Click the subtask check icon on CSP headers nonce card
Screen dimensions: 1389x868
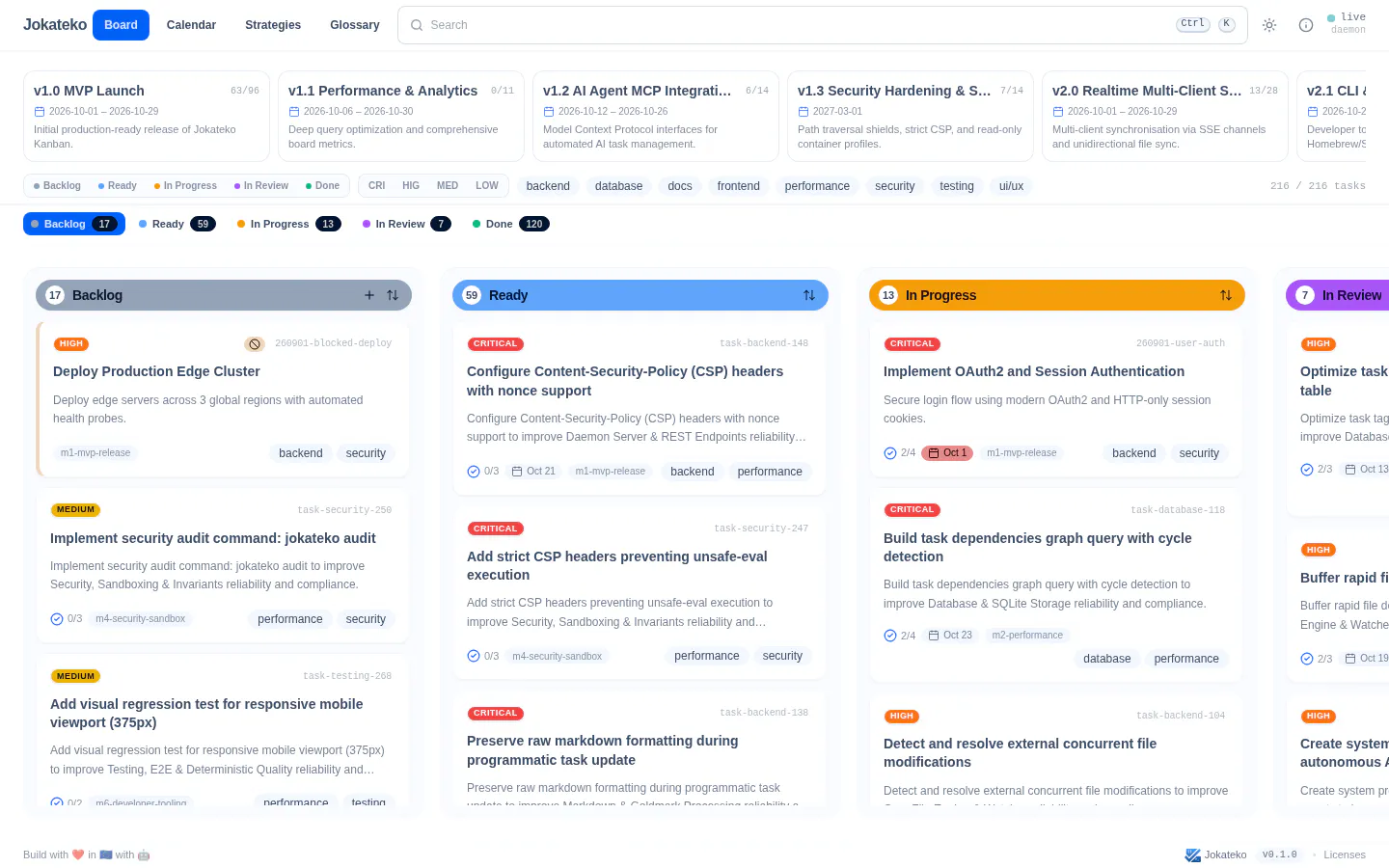474,472
